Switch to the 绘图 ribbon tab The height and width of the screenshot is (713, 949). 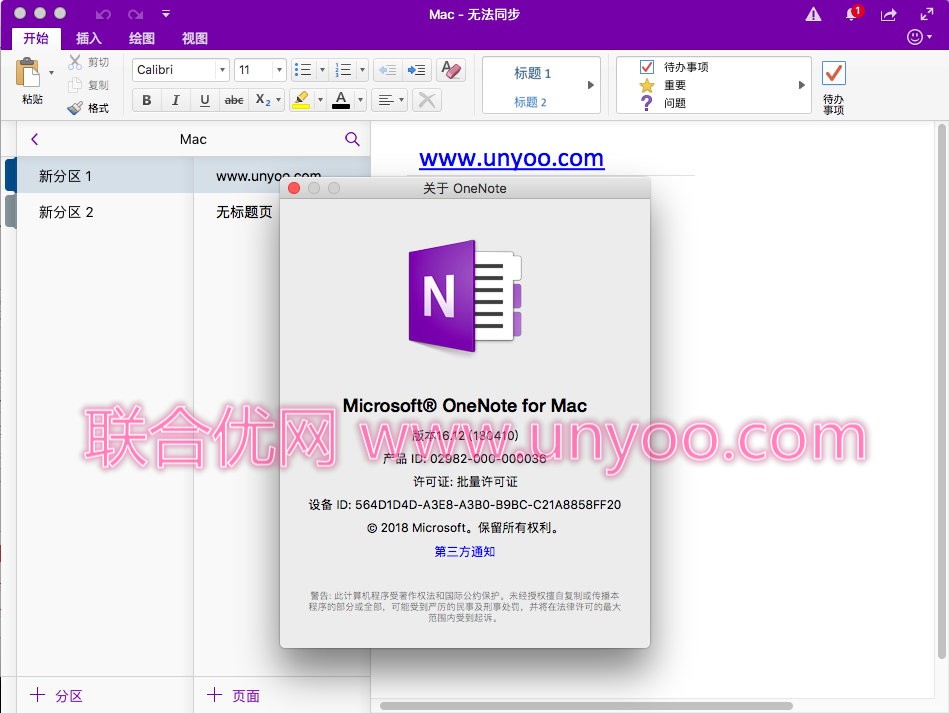coord(142,38)
